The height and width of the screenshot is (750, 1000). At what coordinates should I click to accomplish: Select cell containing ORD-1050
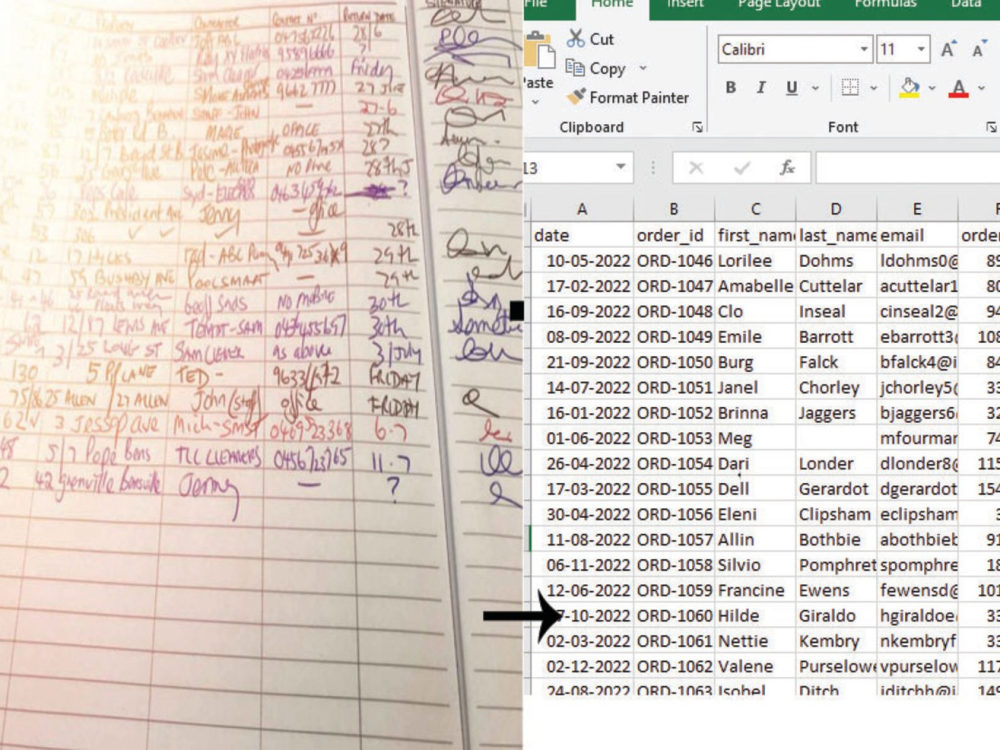673,362
